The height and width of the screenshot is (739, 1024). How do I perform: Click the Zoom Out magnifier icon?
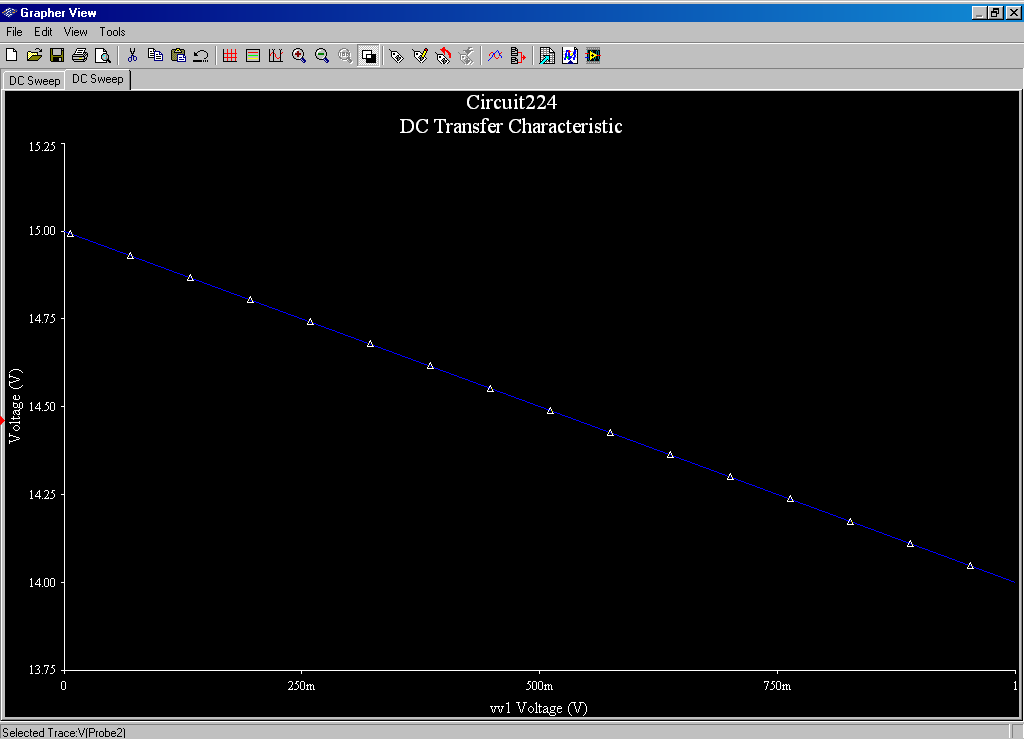point(322,55)
